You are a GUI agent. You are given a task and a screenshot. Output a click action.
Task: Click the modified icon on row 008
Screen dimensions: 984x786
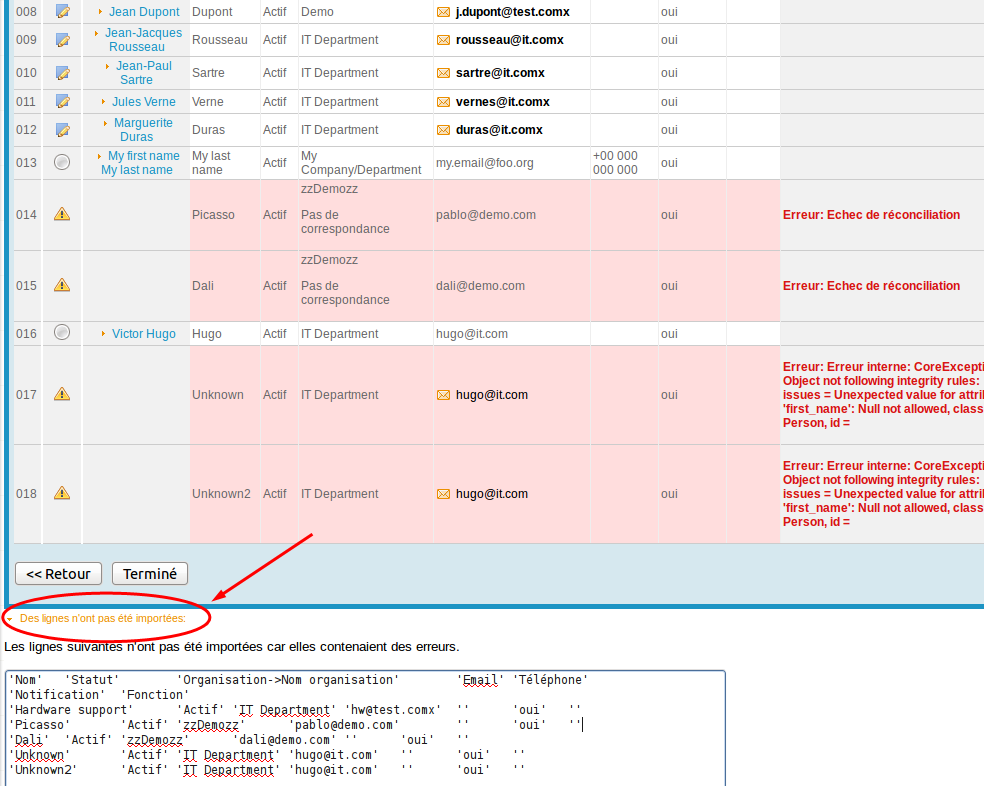pos(62,12)
